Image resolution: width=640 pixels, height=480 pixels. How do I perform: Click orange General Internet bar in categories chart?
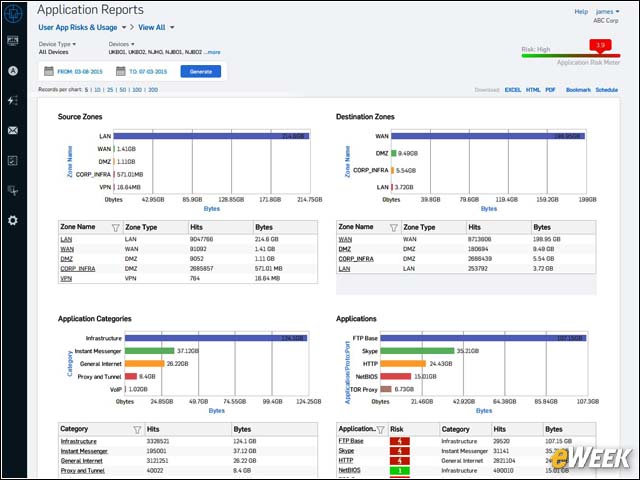pos(144,364)
